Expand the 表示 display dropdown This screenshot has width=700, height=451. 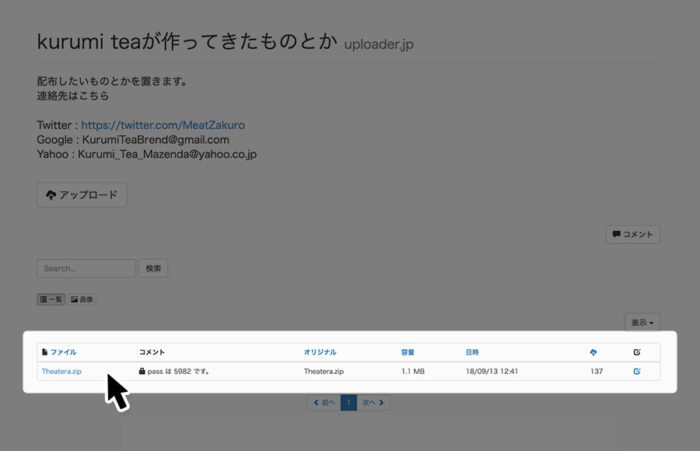point(643,322)
